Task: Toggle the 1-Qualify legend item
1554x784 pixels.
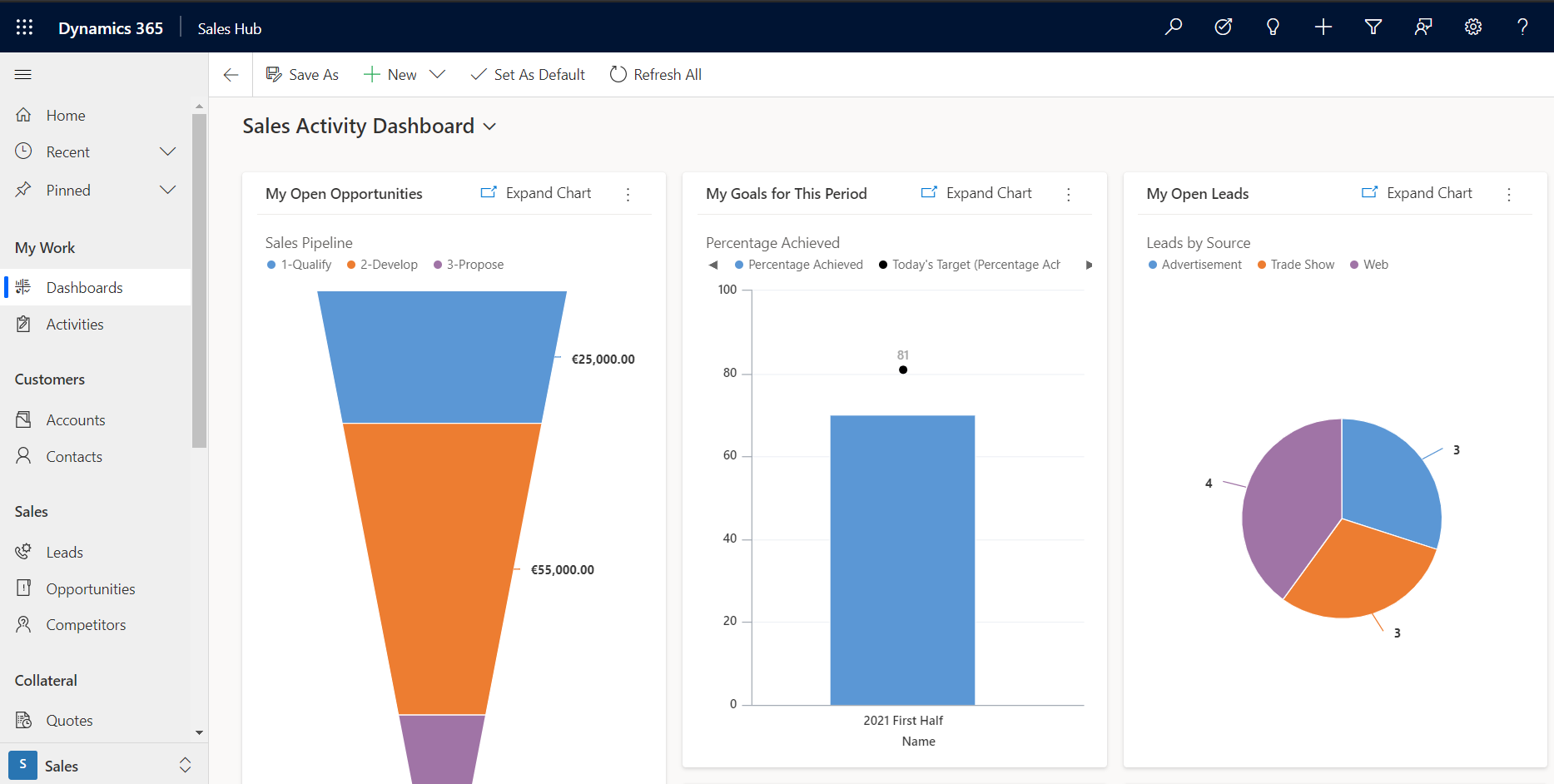Action: pyautogui.click(x=299, y=265)
